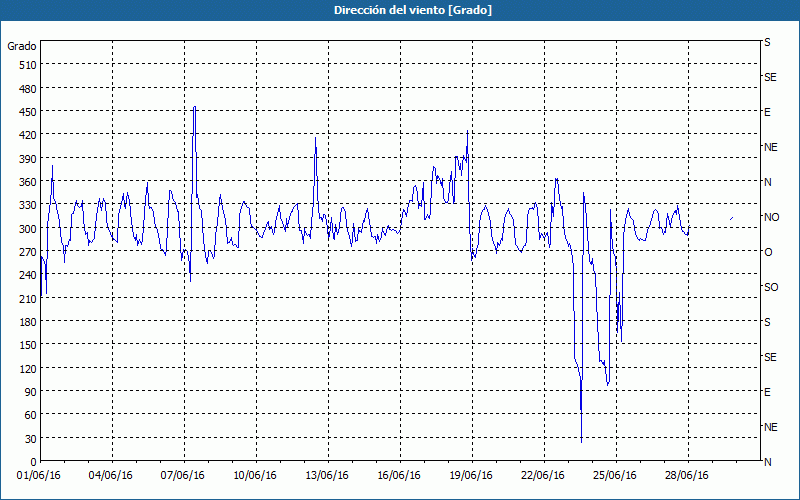
Task: Click the 480 y-axis value
Action: click(x=28, y=89)
